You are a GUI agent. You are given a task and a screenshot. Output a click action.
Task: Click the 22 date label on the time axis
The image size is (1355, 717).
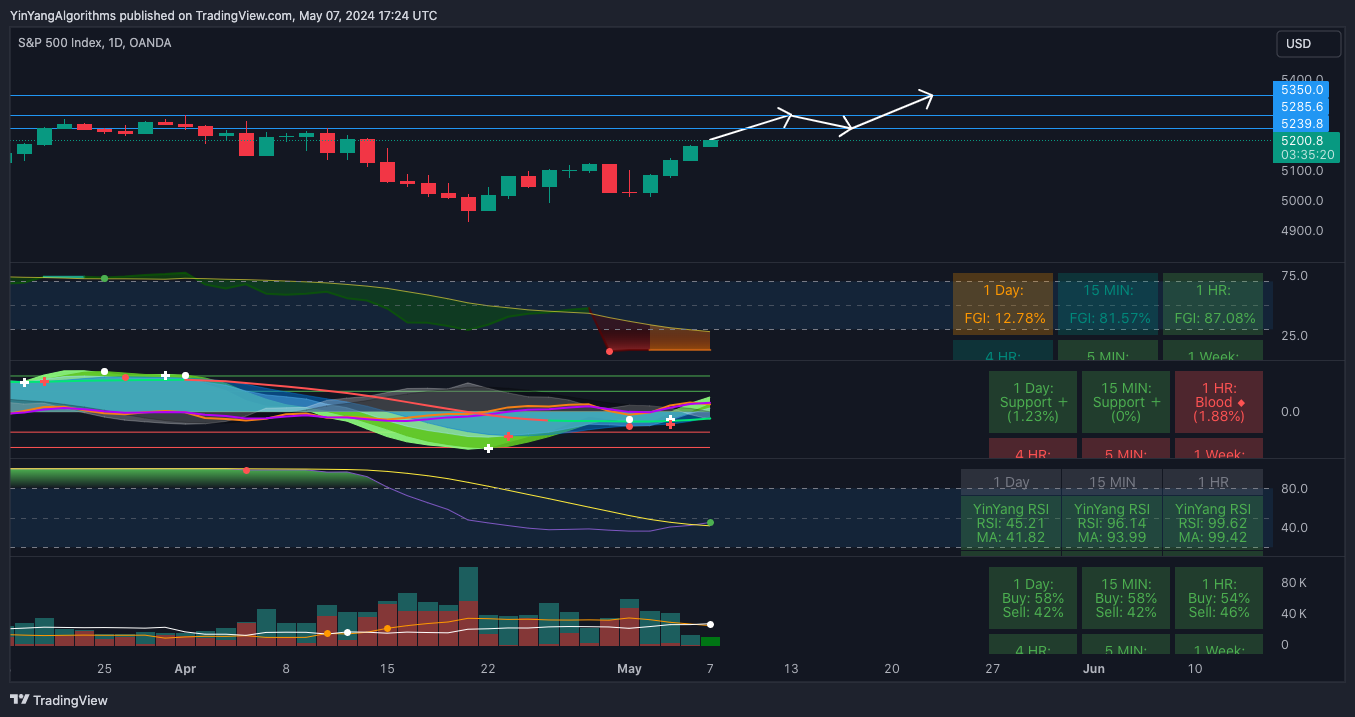[488, 668]
